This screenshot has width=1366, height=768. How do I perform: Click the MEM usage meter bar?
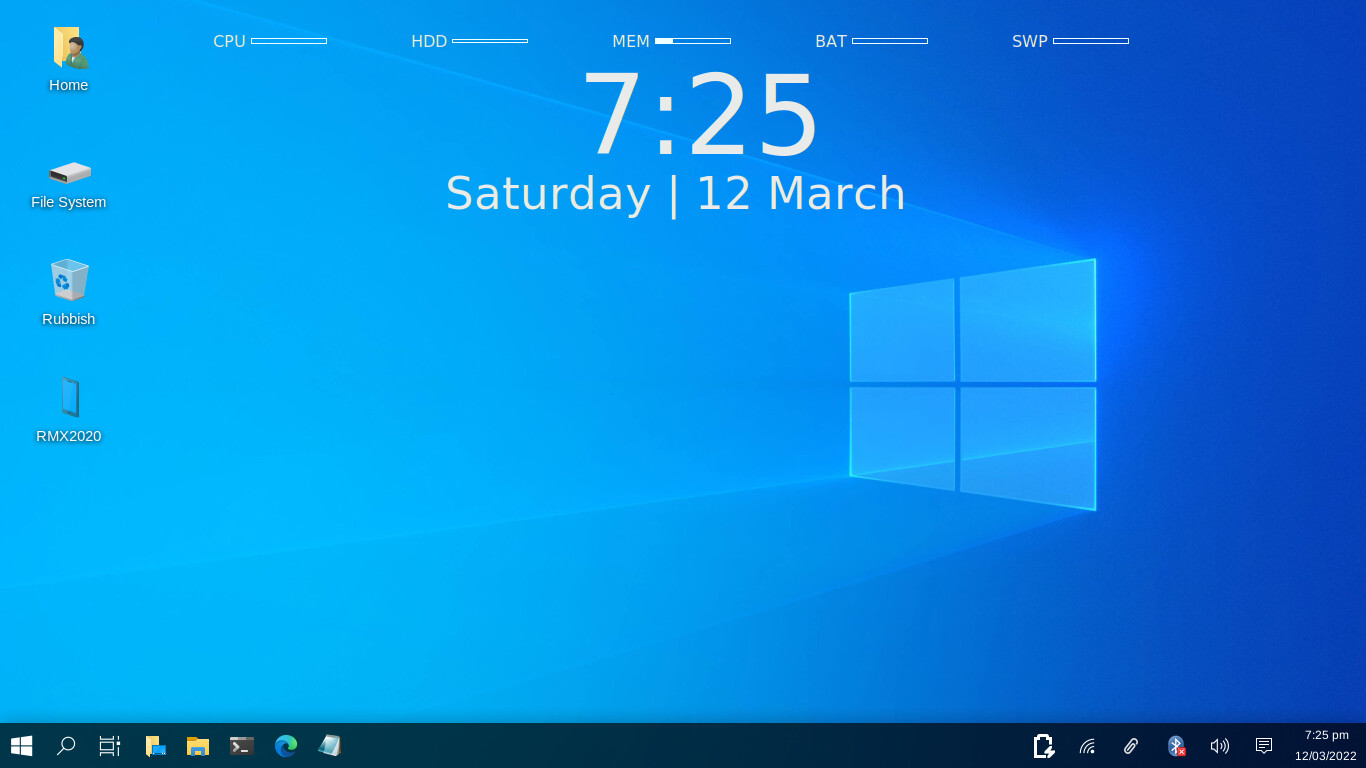coord(693,41)
